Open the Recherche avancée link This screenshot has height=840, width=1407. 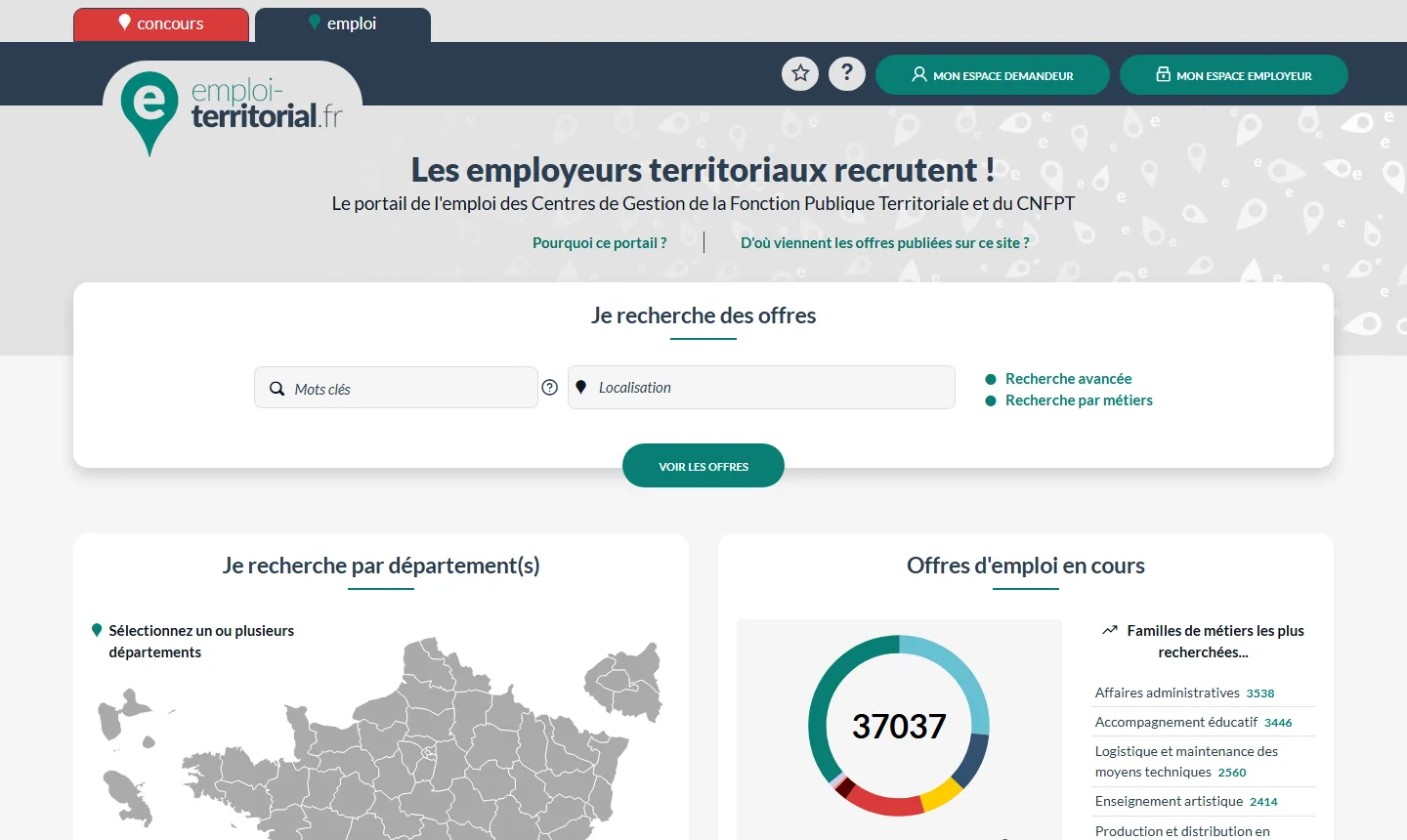click(1069, 378)
